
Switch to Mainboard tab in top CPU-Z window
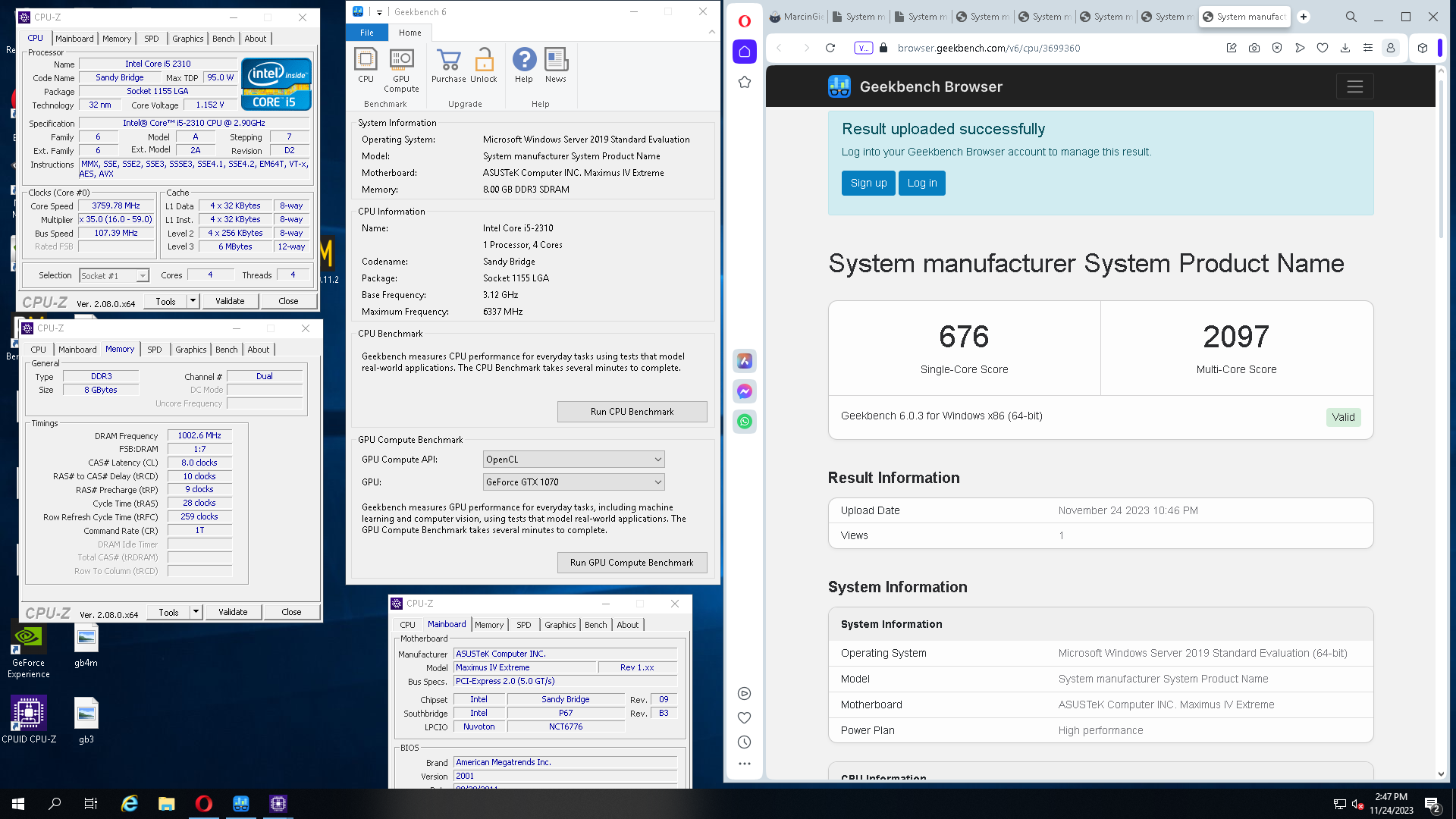(74, 39)
